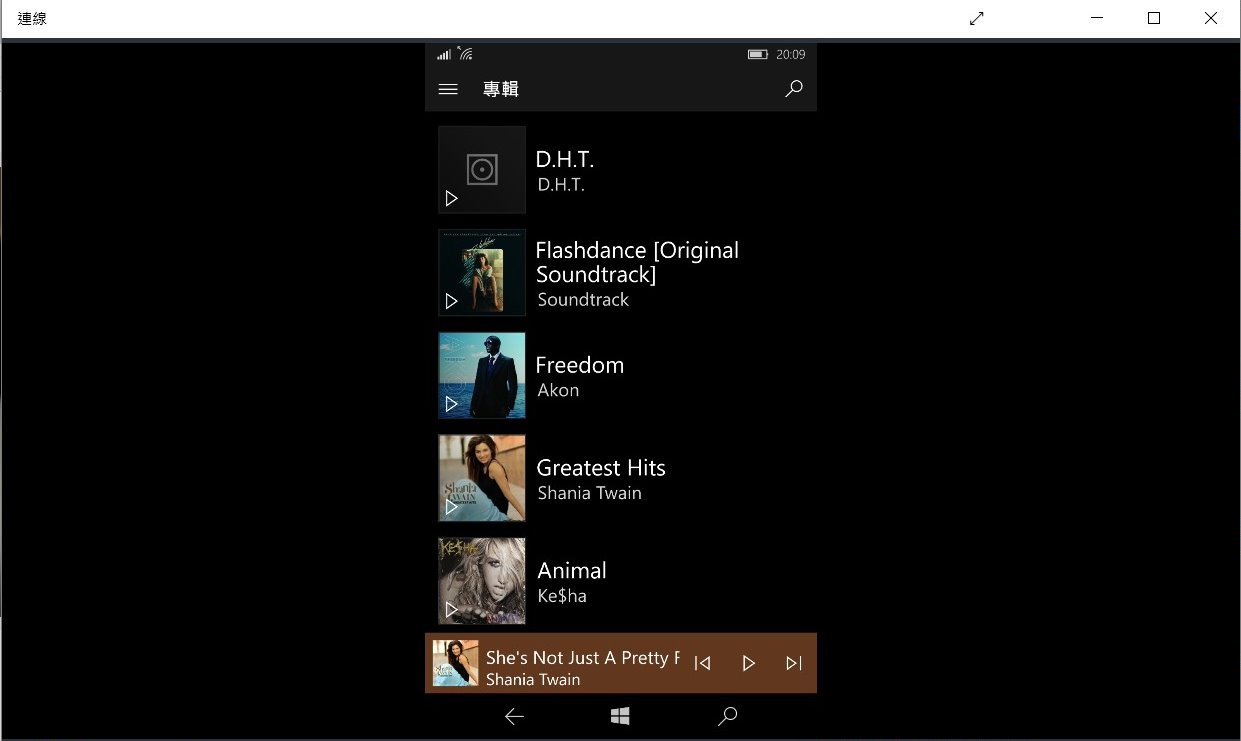Tap the phone Back navigation arrow
This screenshot has width=1241, height=741.
click(x=514, y=716)
